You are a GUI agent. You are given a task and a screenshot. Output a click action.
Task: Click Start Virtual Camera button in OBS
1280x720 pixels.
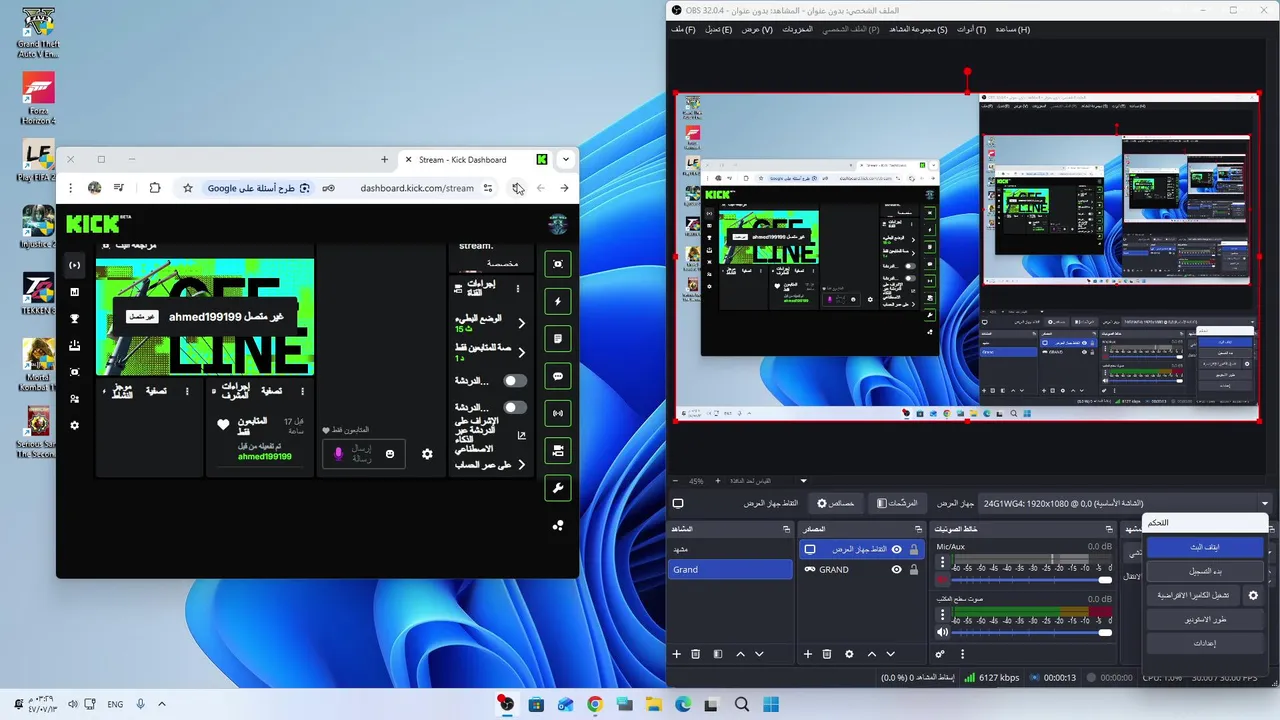[x=1192, y=595]
